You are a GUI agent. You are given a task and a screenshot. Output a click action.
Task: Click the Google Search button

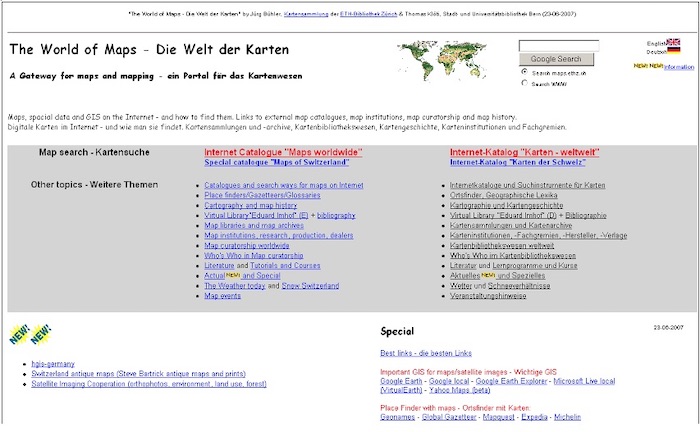[x=556, y=59]
